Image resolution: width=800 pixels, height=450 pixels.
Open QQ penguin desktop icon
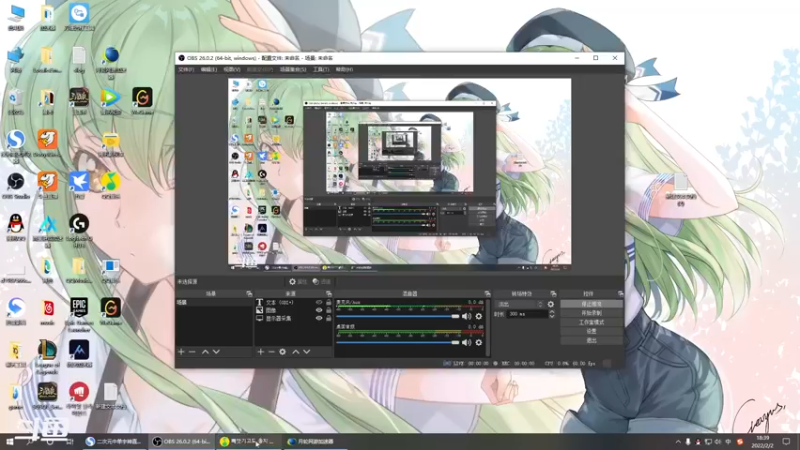point(16,228)
